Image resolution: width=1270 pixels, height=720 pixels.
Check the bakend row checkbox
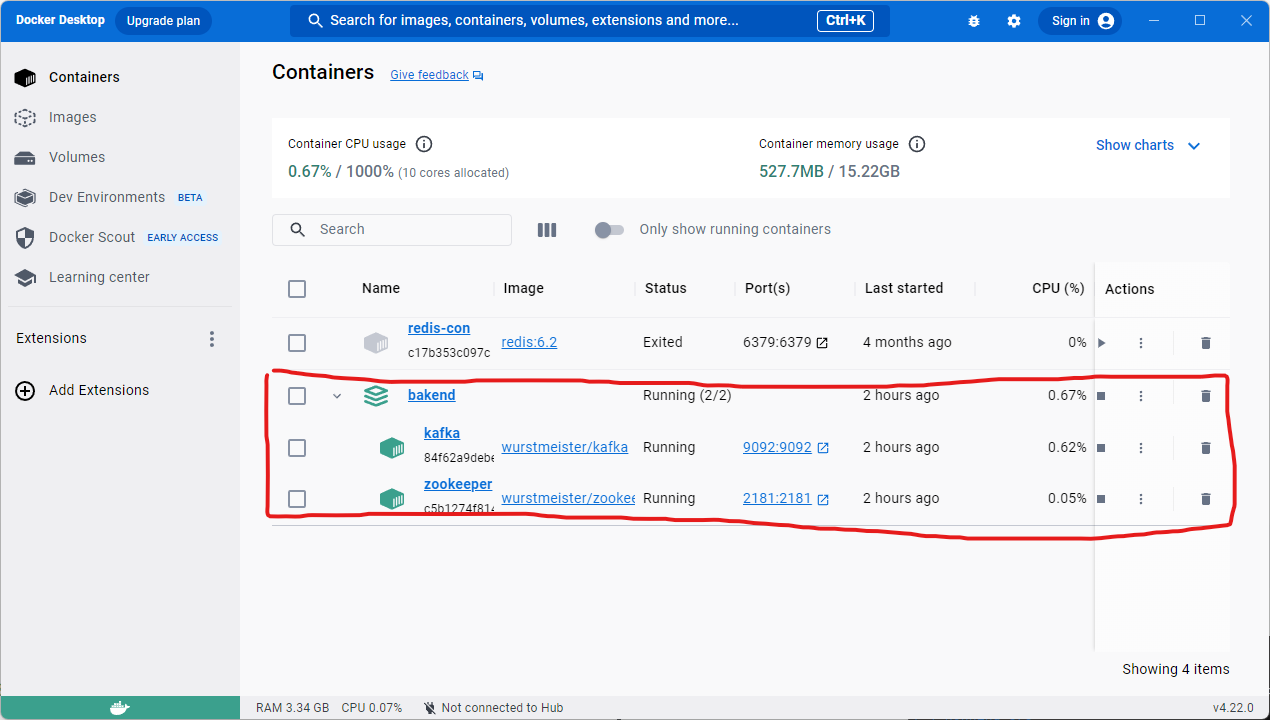point(297,396)
